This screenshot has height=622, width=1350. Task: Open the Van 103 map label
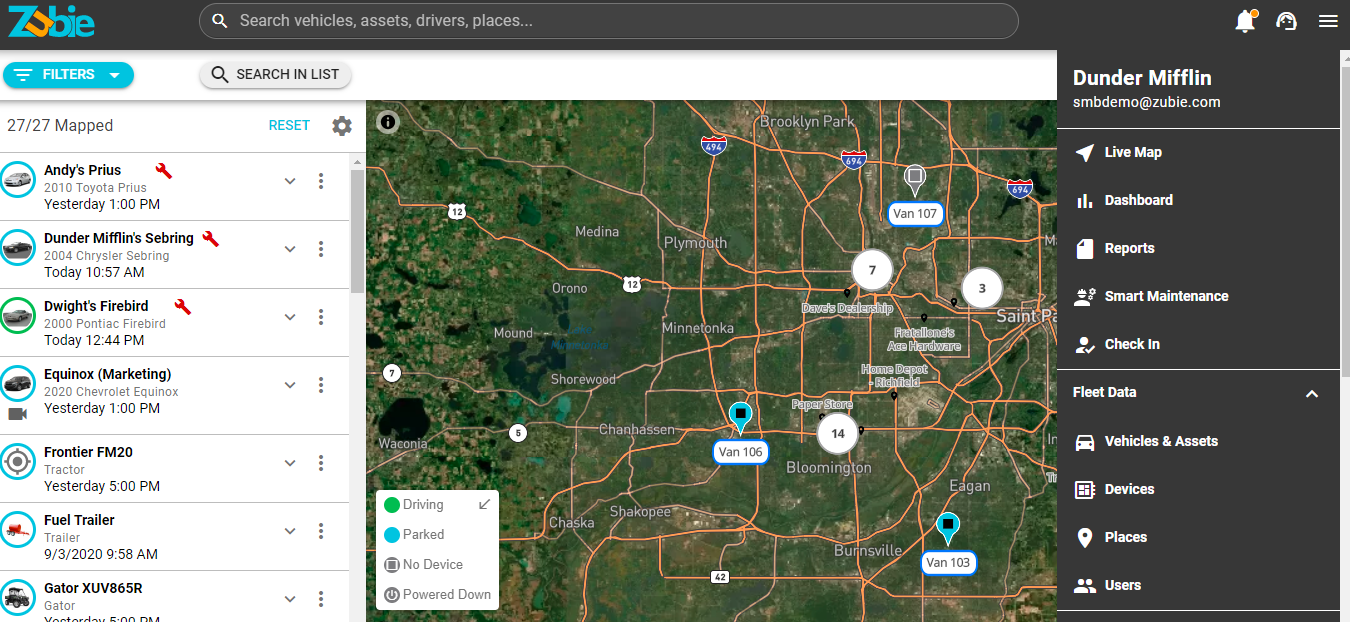click(948, 563)
